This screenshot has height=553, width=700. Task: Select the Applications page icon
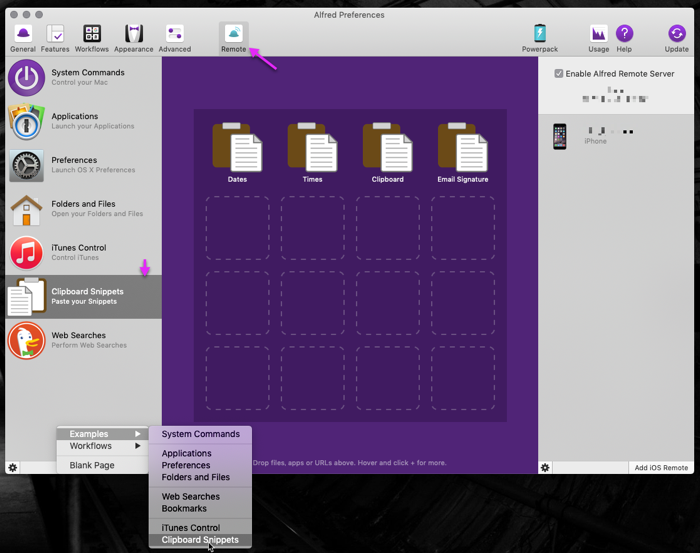(26, 121)
